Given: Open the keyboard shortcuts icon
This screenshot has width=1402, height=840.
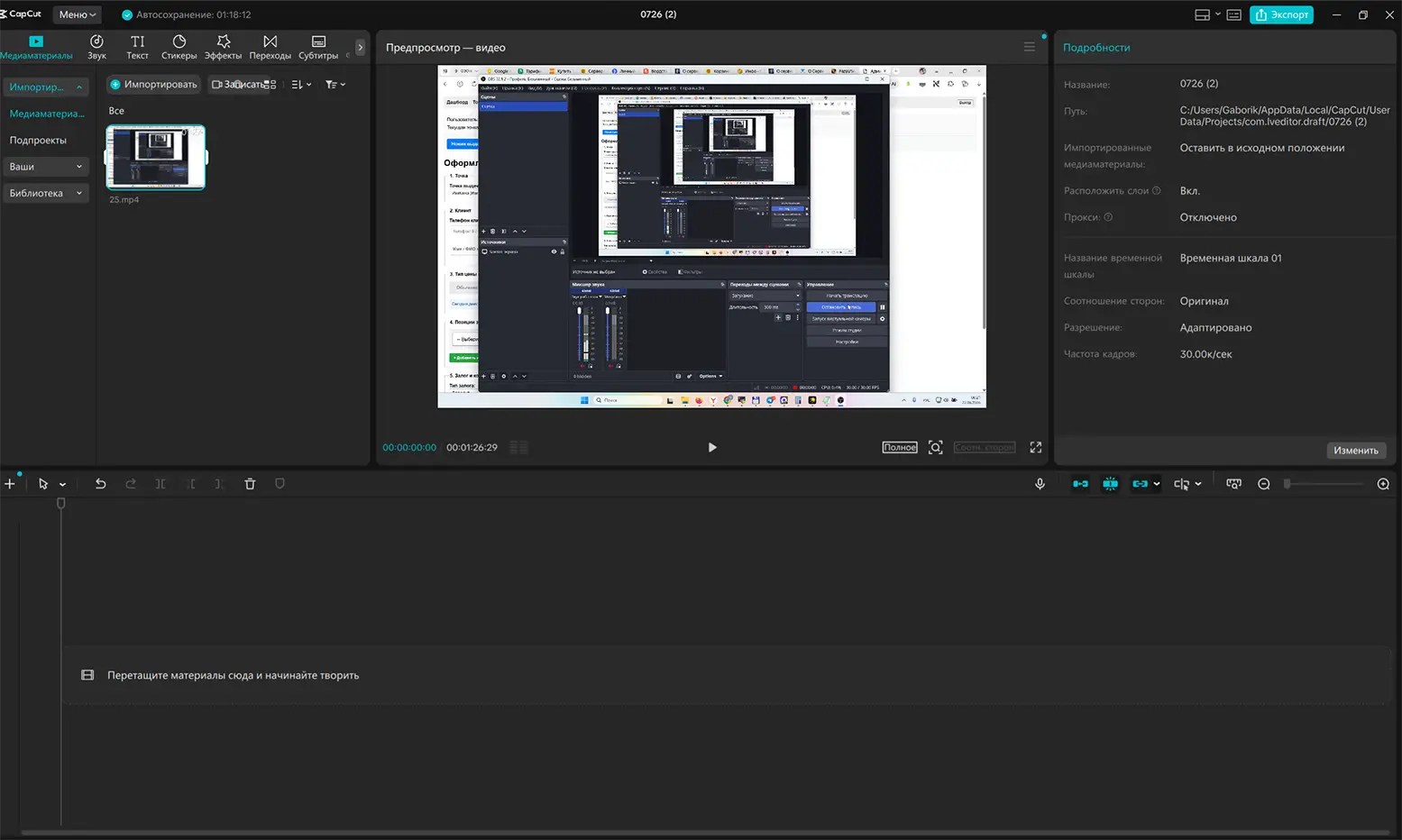Looking at the screenshot, I should (1234, 14).
